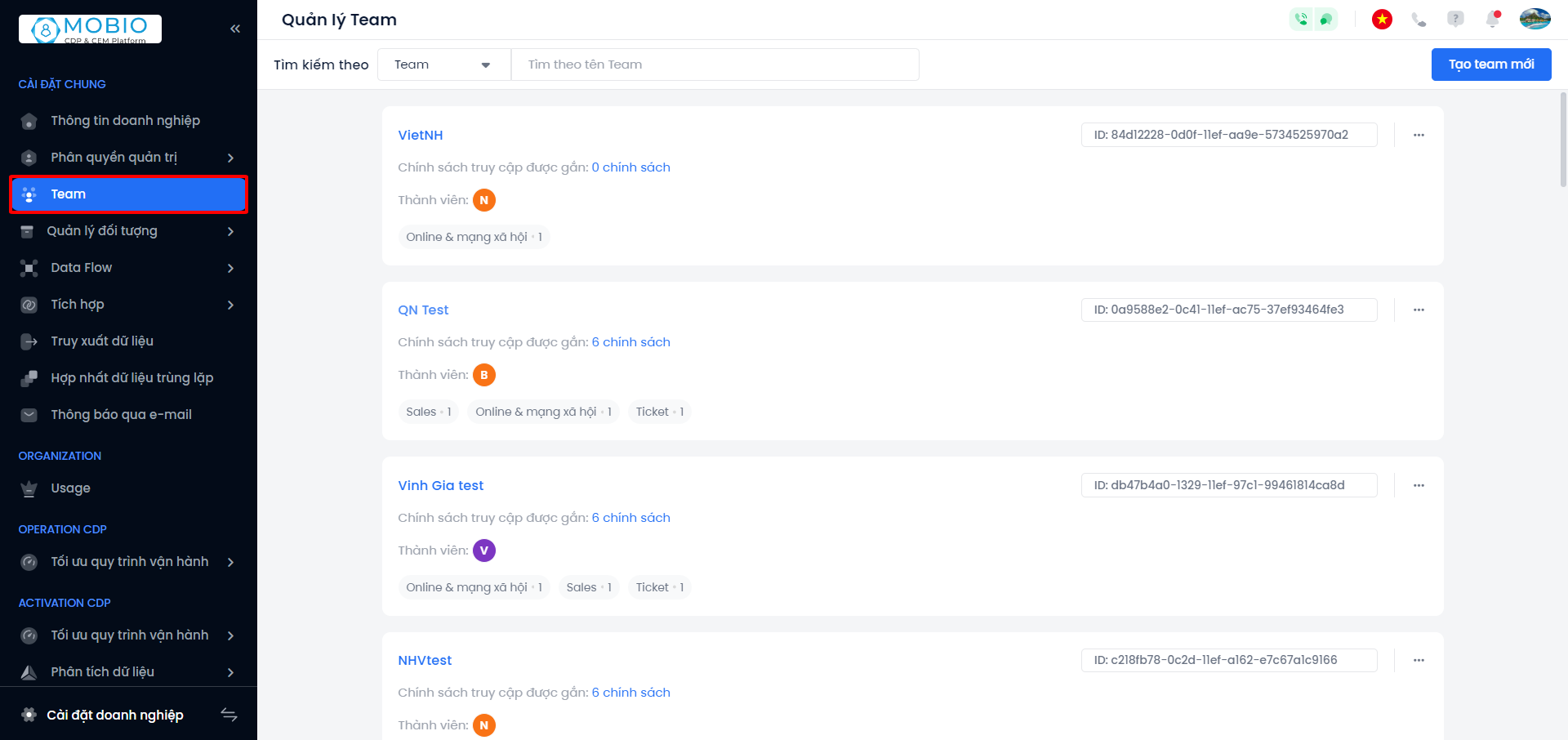Image resolution: width=1568 pixels, height=740 pixels.
Task: Open more options for VietNH team
Action: 1419,135
